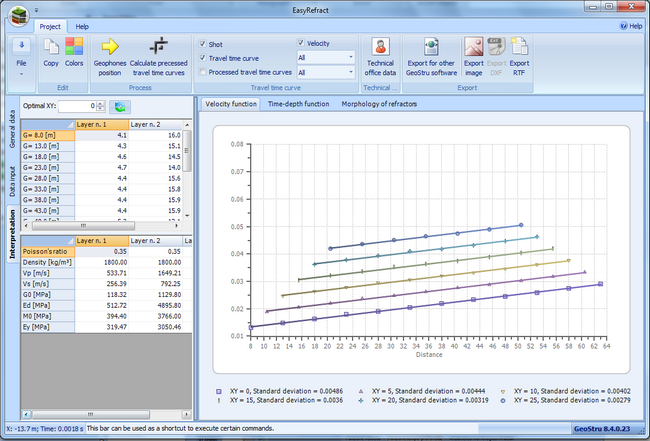Enable Processed travel time curves checkbox

click(x=203, y=72)
